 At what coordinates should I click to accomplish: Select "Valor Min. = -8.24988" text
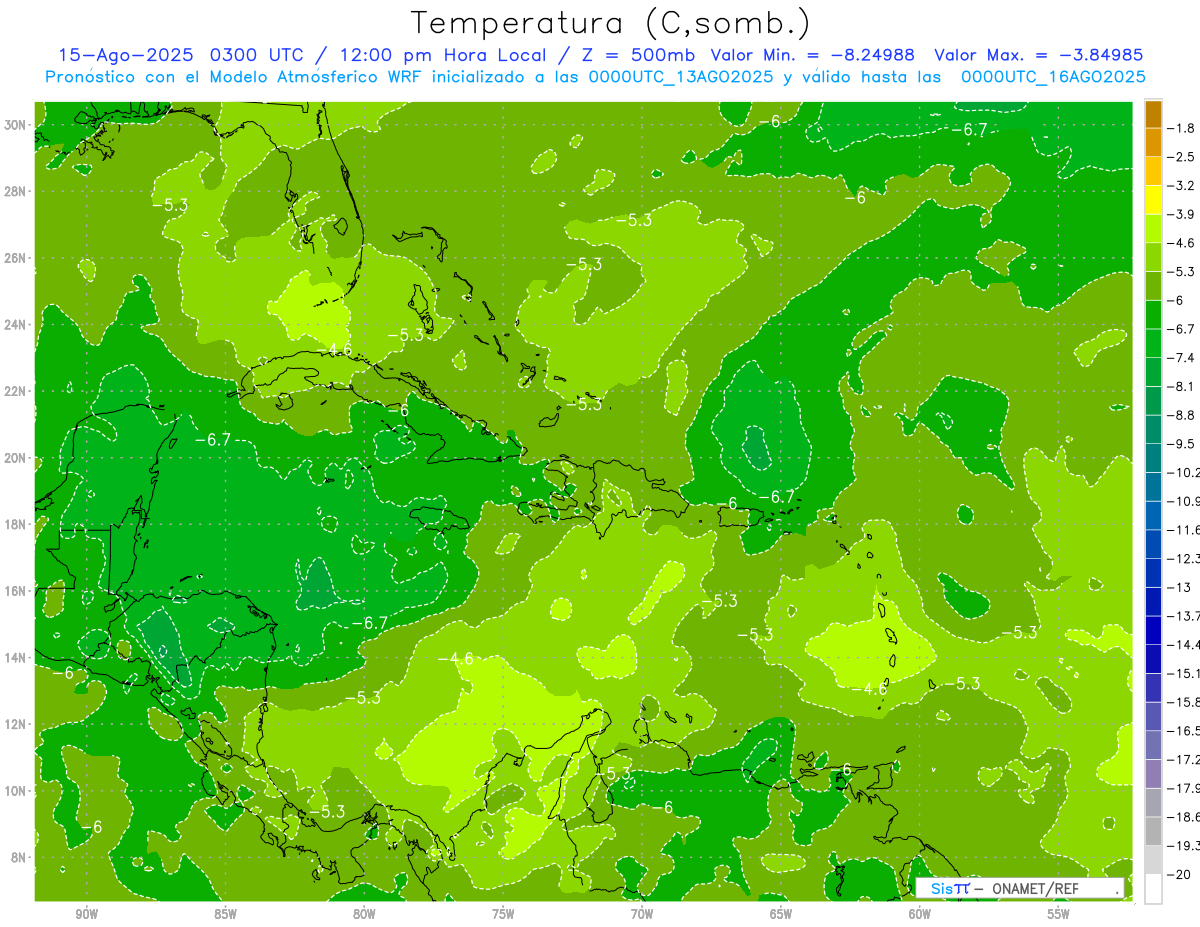[x=812, y=55]
